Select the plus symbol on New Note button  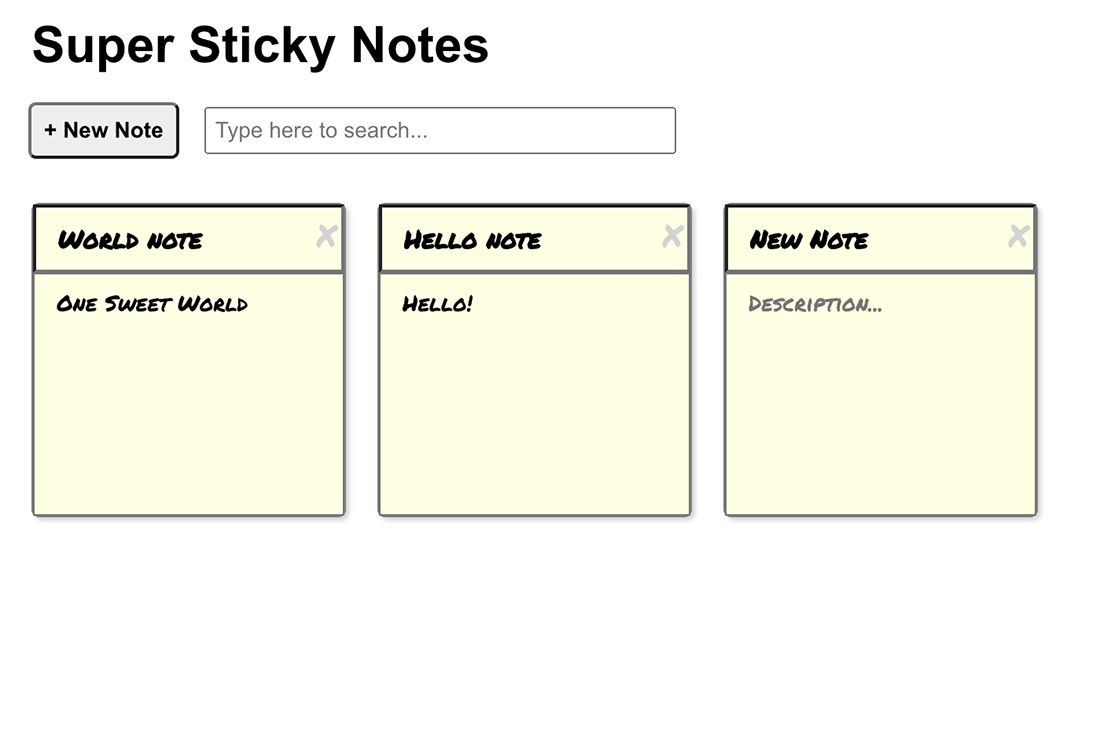point(48,130)
